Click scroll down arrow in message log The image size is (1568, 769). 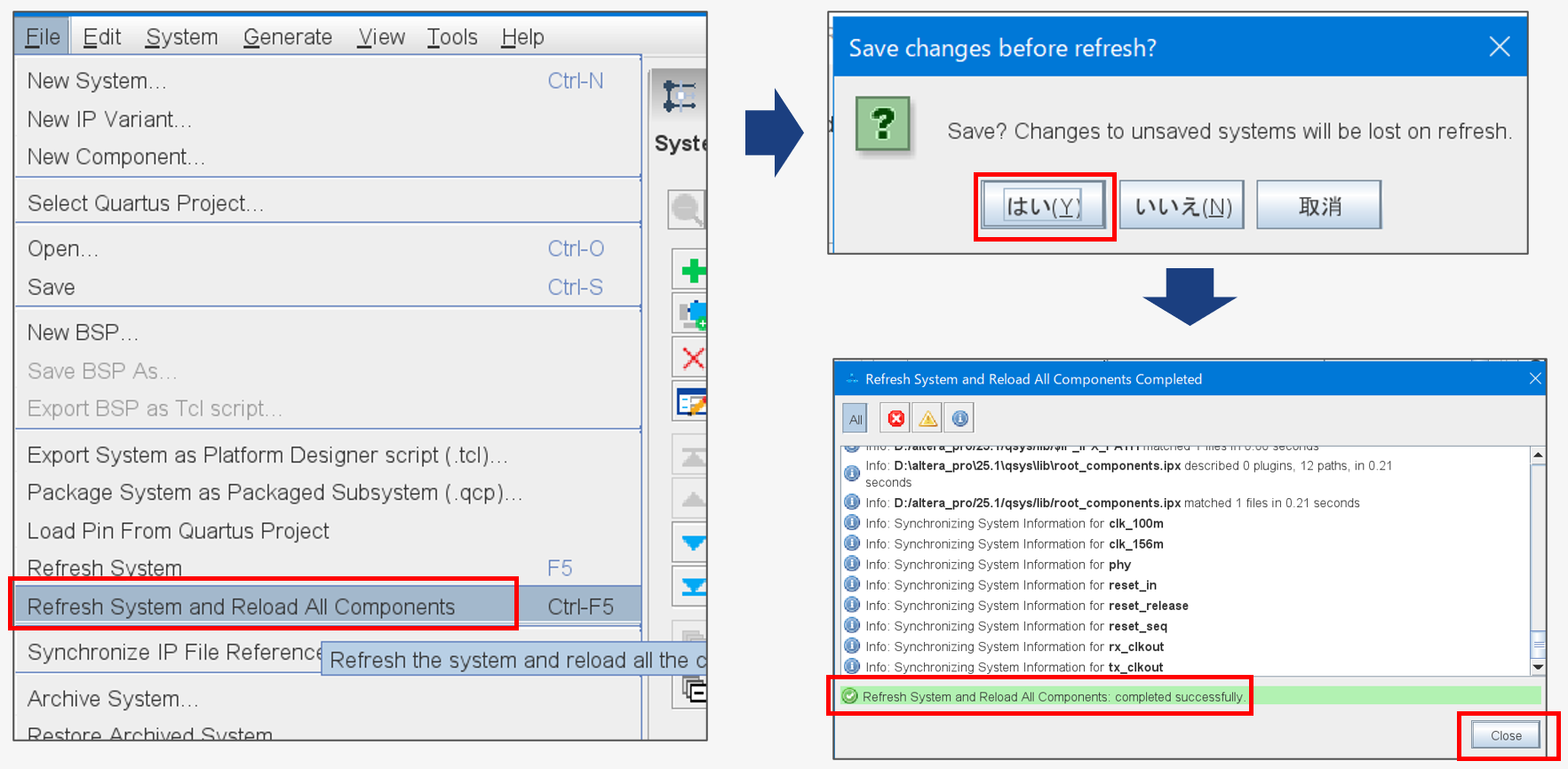tap(1538, 666)
